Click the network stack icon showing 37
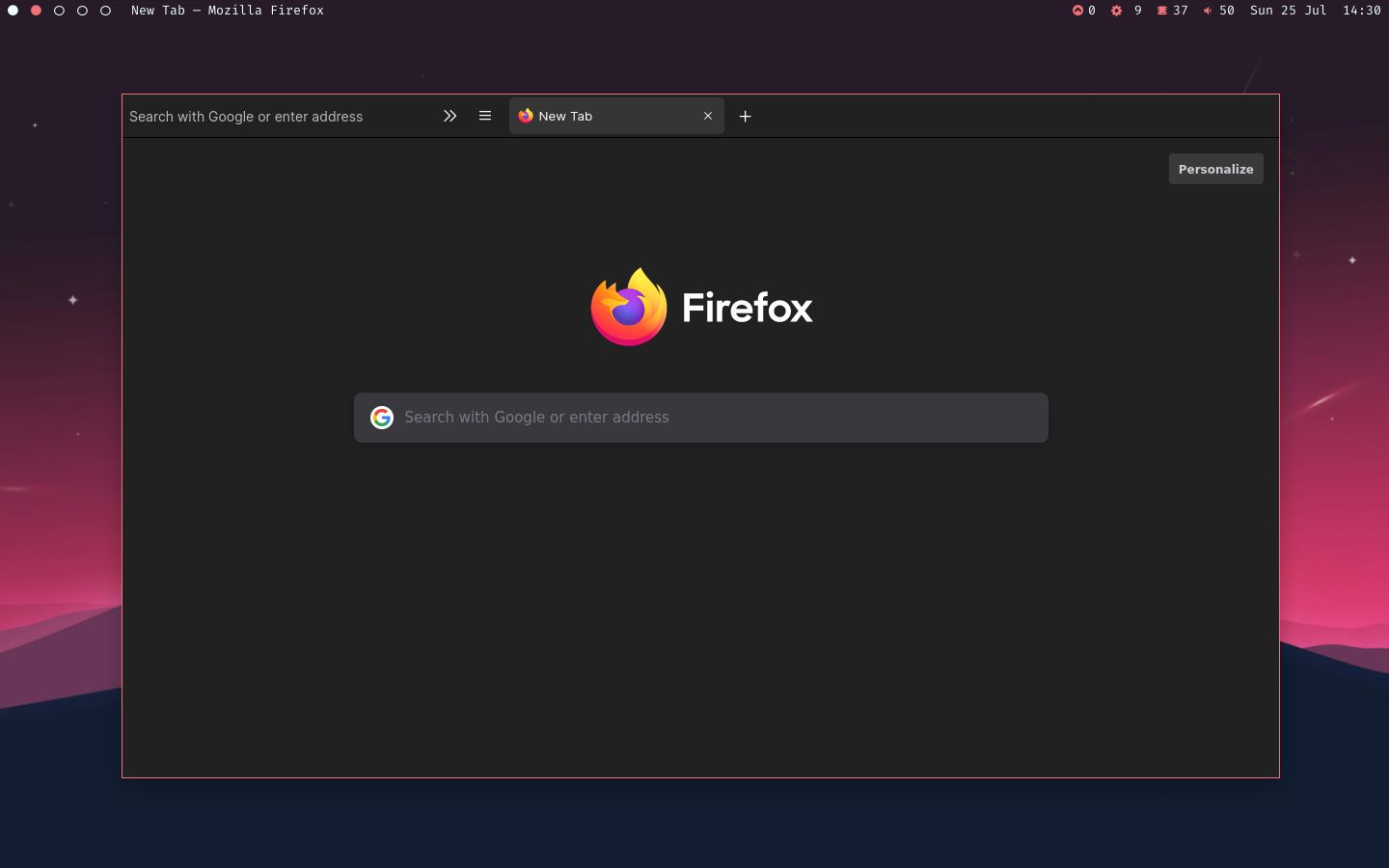The image size is (1389, 868). click(x=1160, y=11)
